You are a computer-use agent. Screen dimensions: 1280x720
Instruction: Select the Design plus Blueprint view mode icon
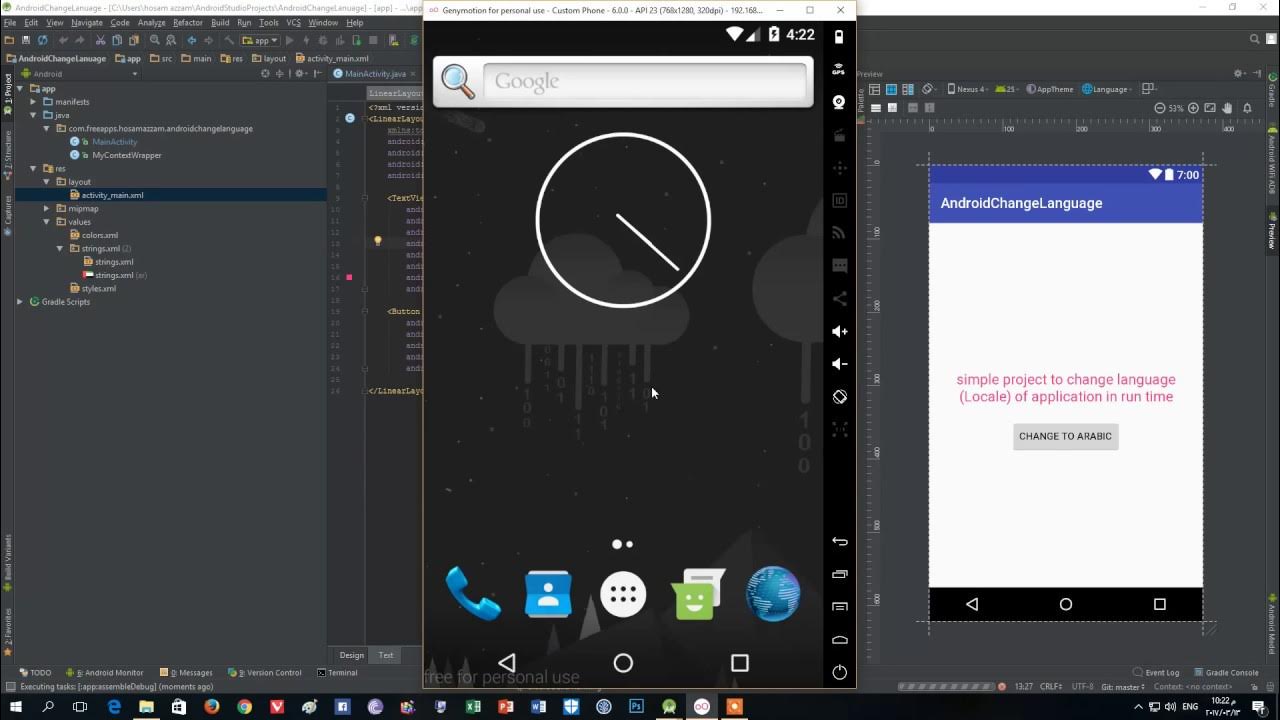tap(908, 89)
